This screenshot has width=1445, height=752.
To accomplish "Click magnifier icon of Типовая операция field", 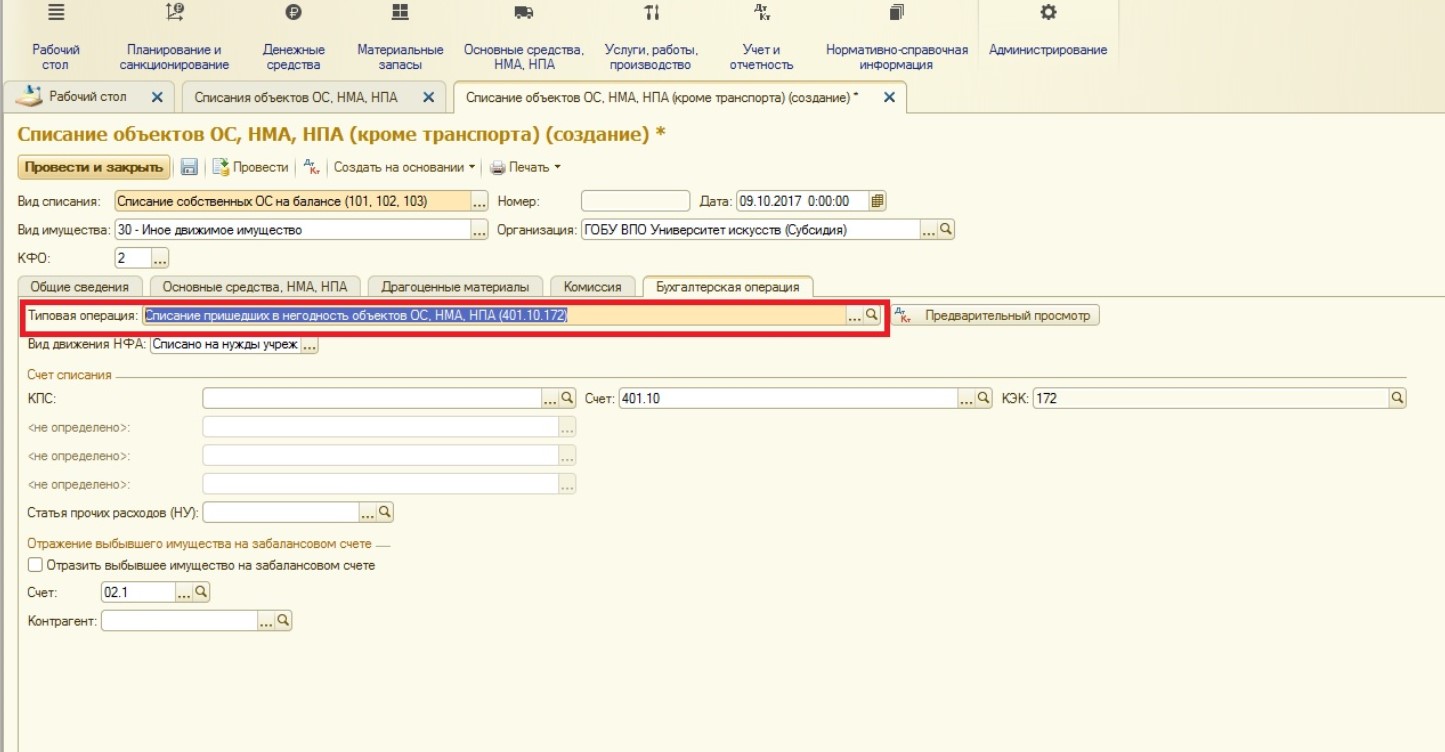I will (872, 315).
